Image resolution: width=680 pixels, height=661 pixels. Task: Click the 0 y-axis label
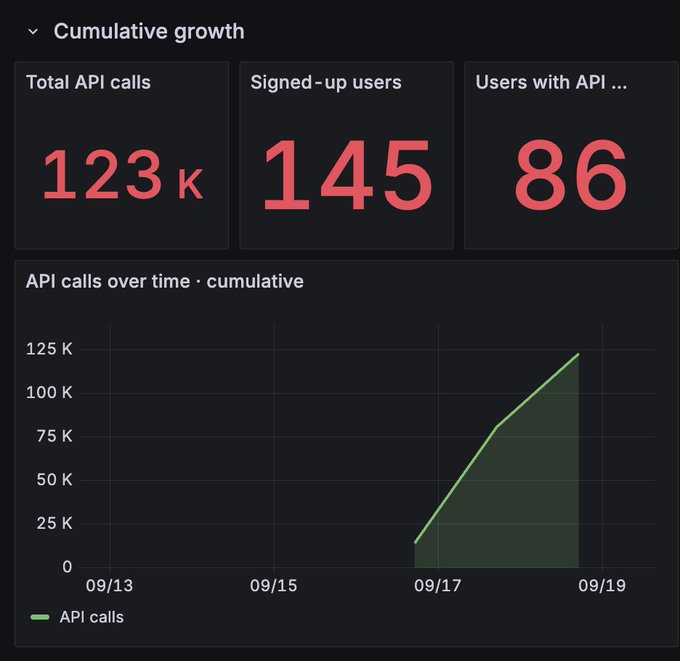67,567
